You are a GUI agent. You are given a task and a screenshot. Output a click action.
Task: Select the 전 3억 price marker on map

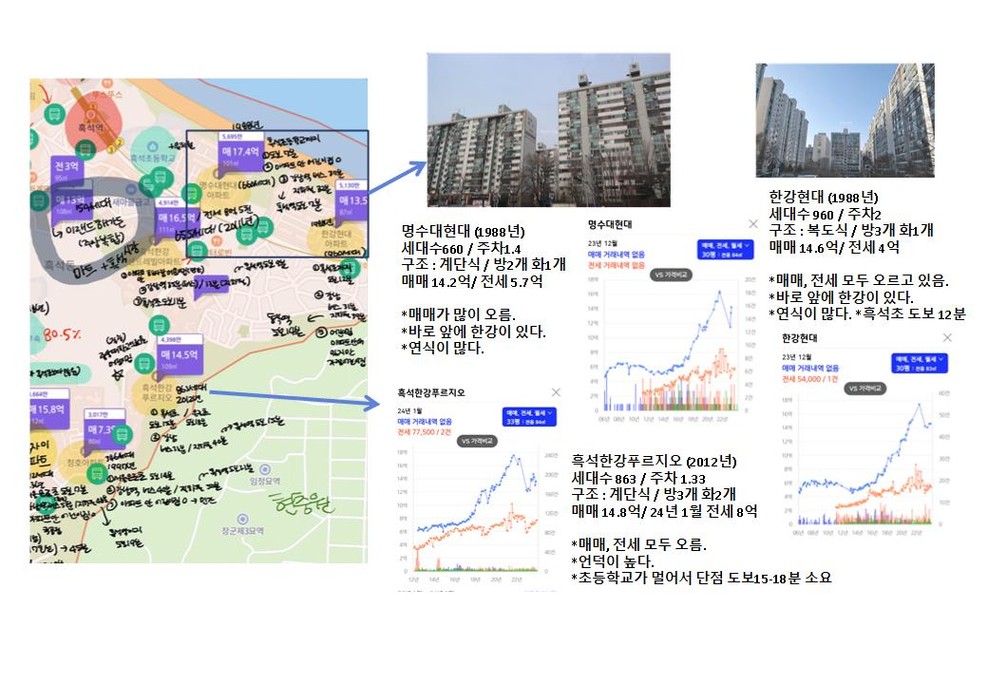point(66,169)
